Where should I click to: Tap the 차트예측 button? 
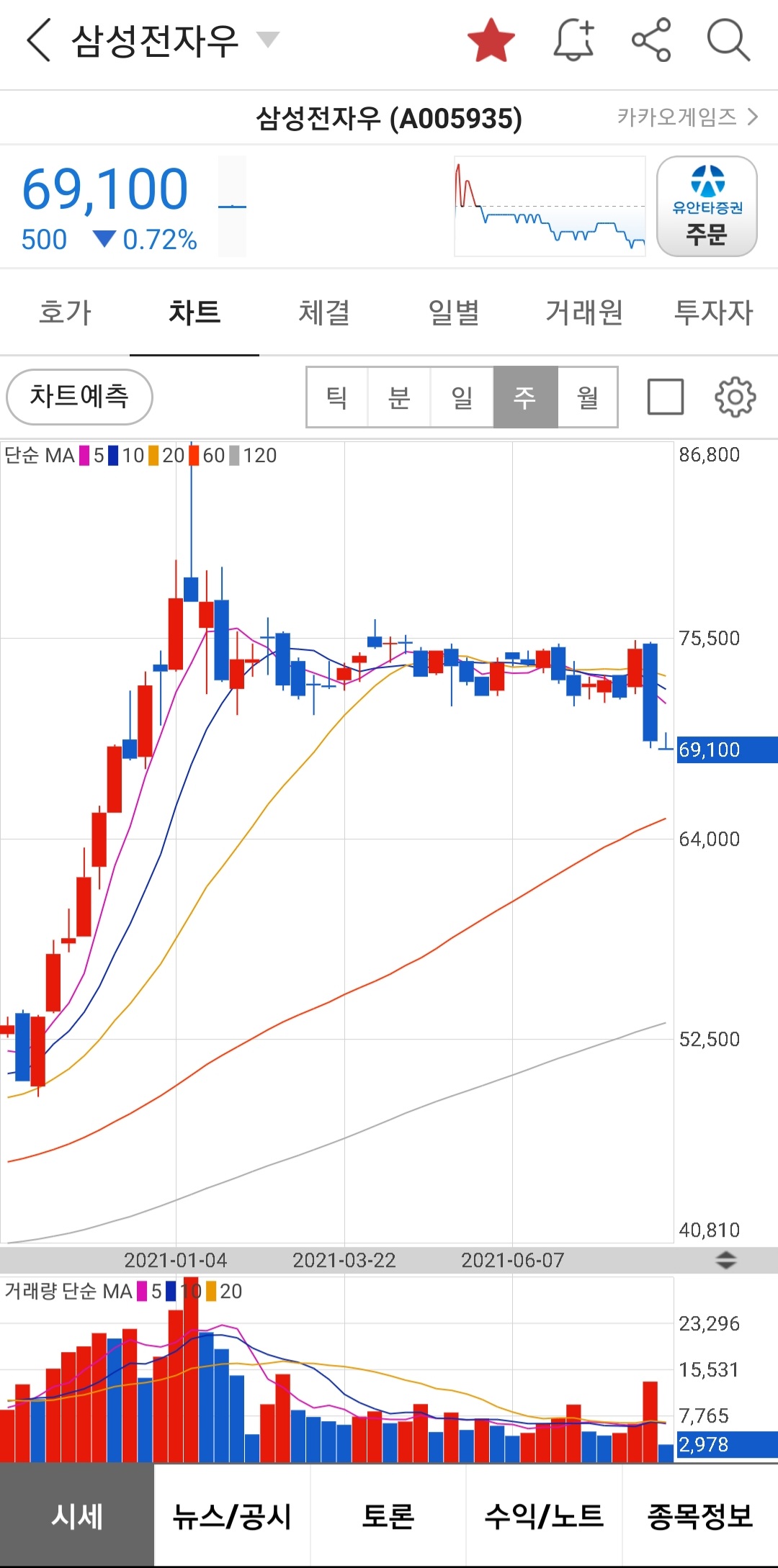pos(79,397)
